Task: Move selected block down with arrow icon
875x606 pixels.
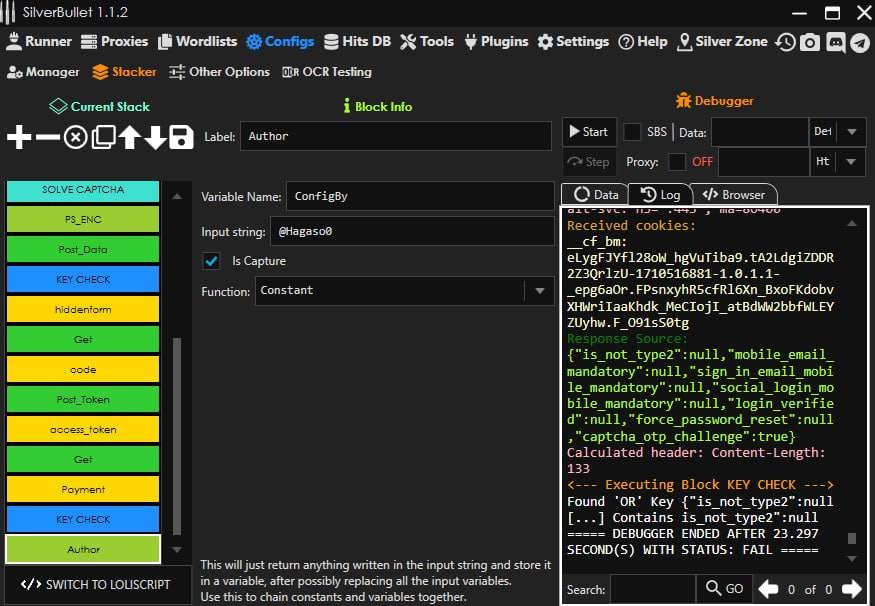Action: click(x=155, y=138)
